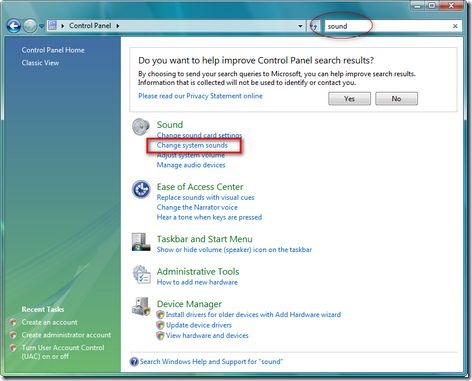Open Taskbar and Start Menu heading
This screenshot has width=472, height=381.
click(x=205, y=239)
